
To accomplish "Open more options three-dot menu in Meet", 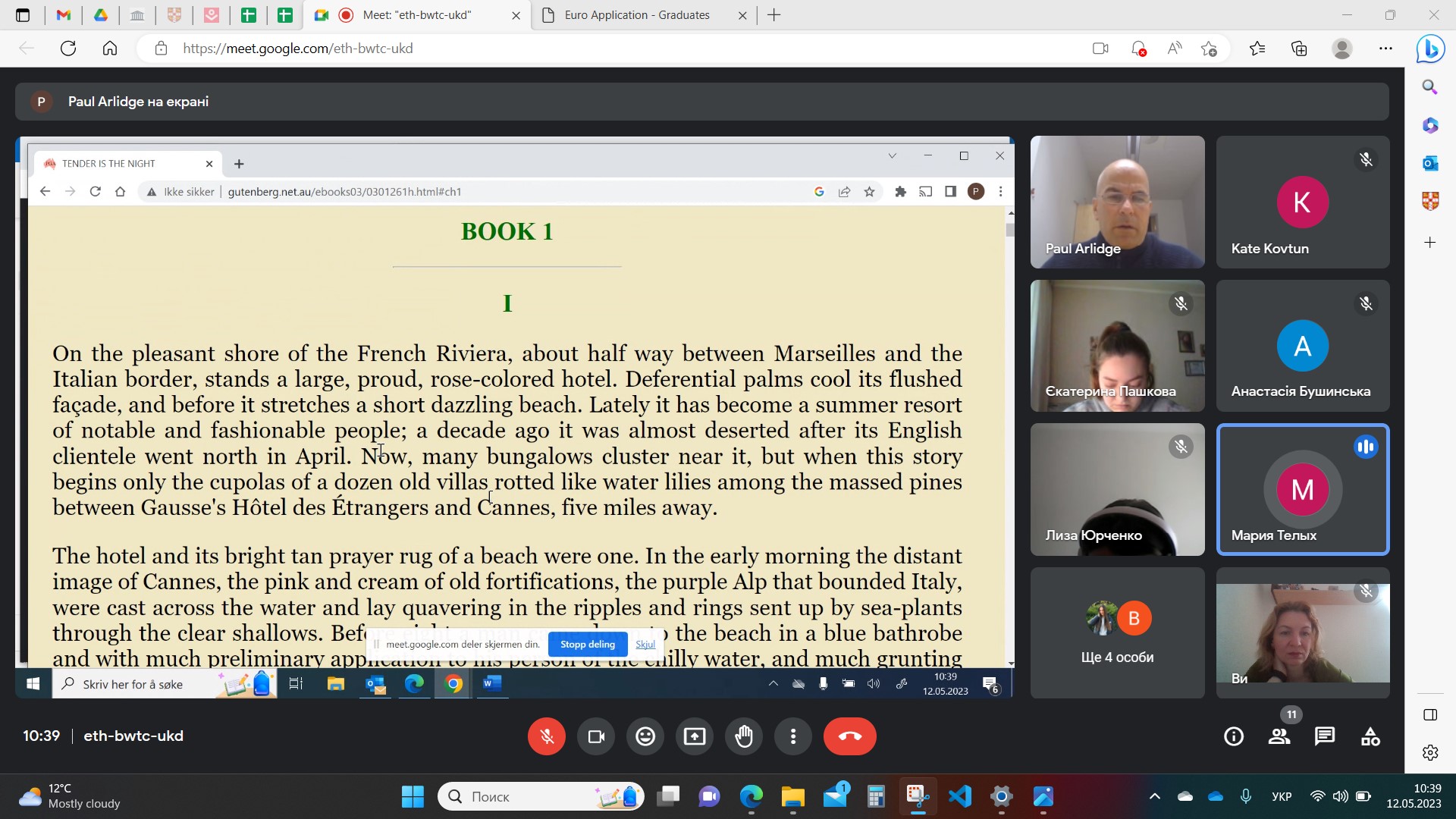I will click(793, 736).
